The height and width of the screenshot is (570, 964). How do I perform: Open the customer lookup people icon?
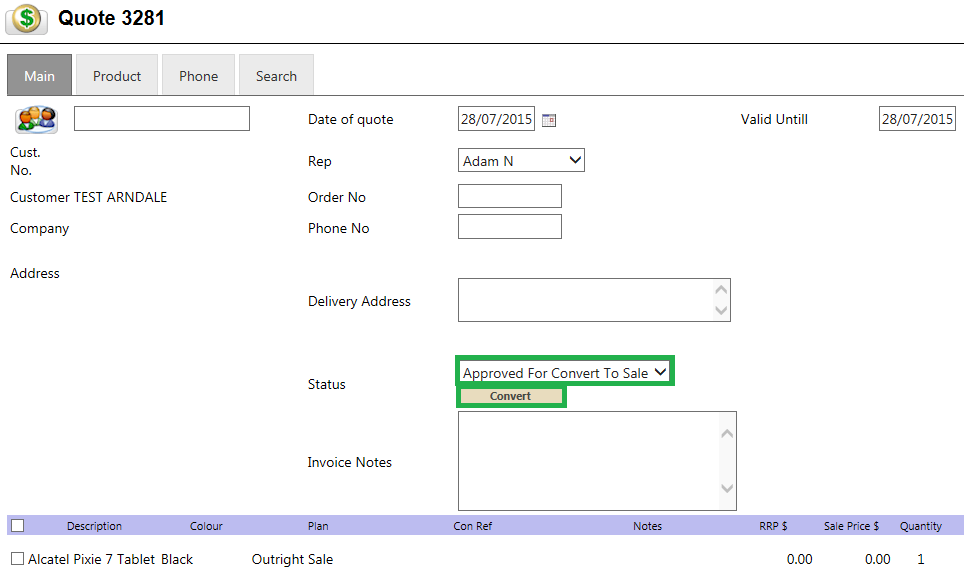36,119
